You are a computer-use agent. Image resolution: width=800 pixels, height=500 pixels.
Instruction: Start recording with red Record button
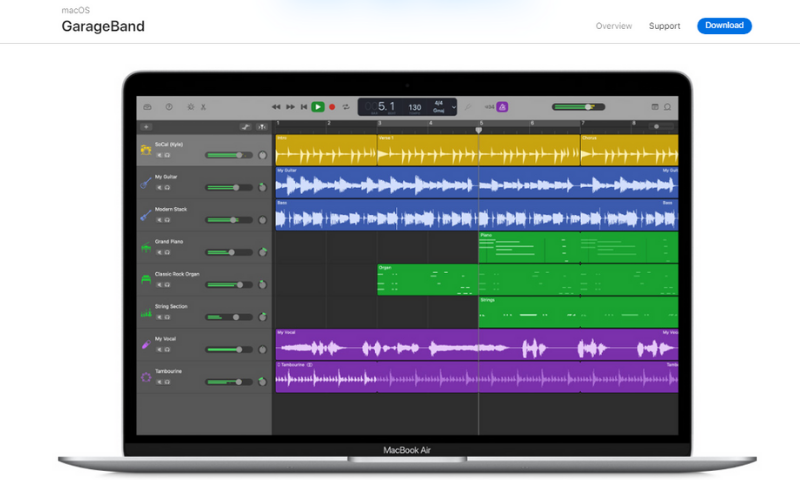point(332,107)
